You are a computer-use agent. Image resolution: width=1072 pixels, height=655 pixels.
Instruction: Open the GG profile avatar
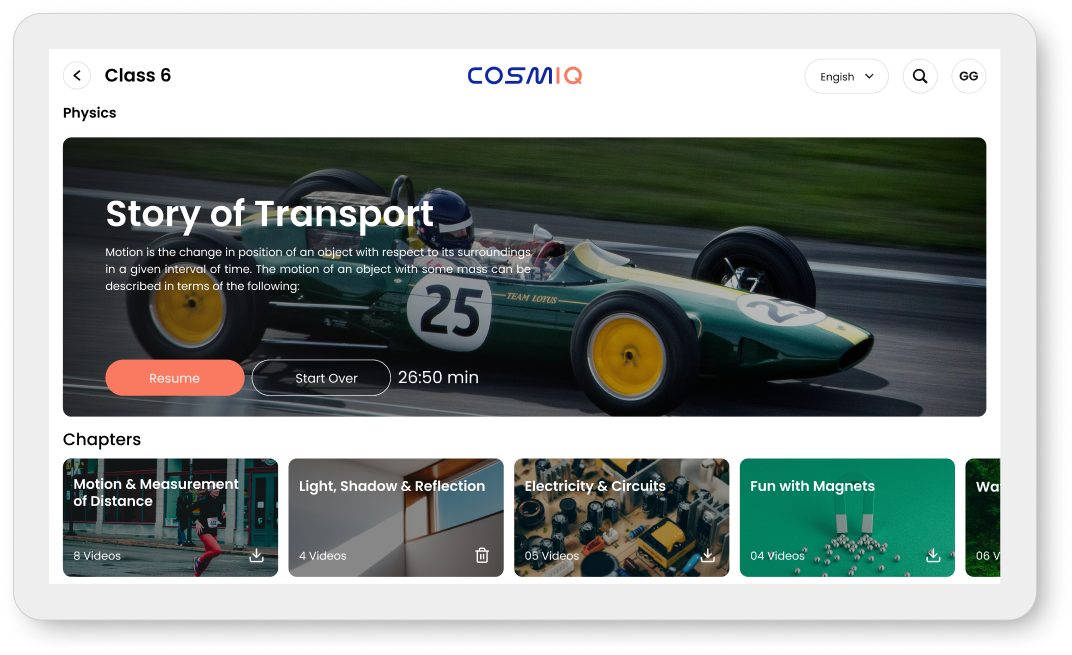click(968, 76)
